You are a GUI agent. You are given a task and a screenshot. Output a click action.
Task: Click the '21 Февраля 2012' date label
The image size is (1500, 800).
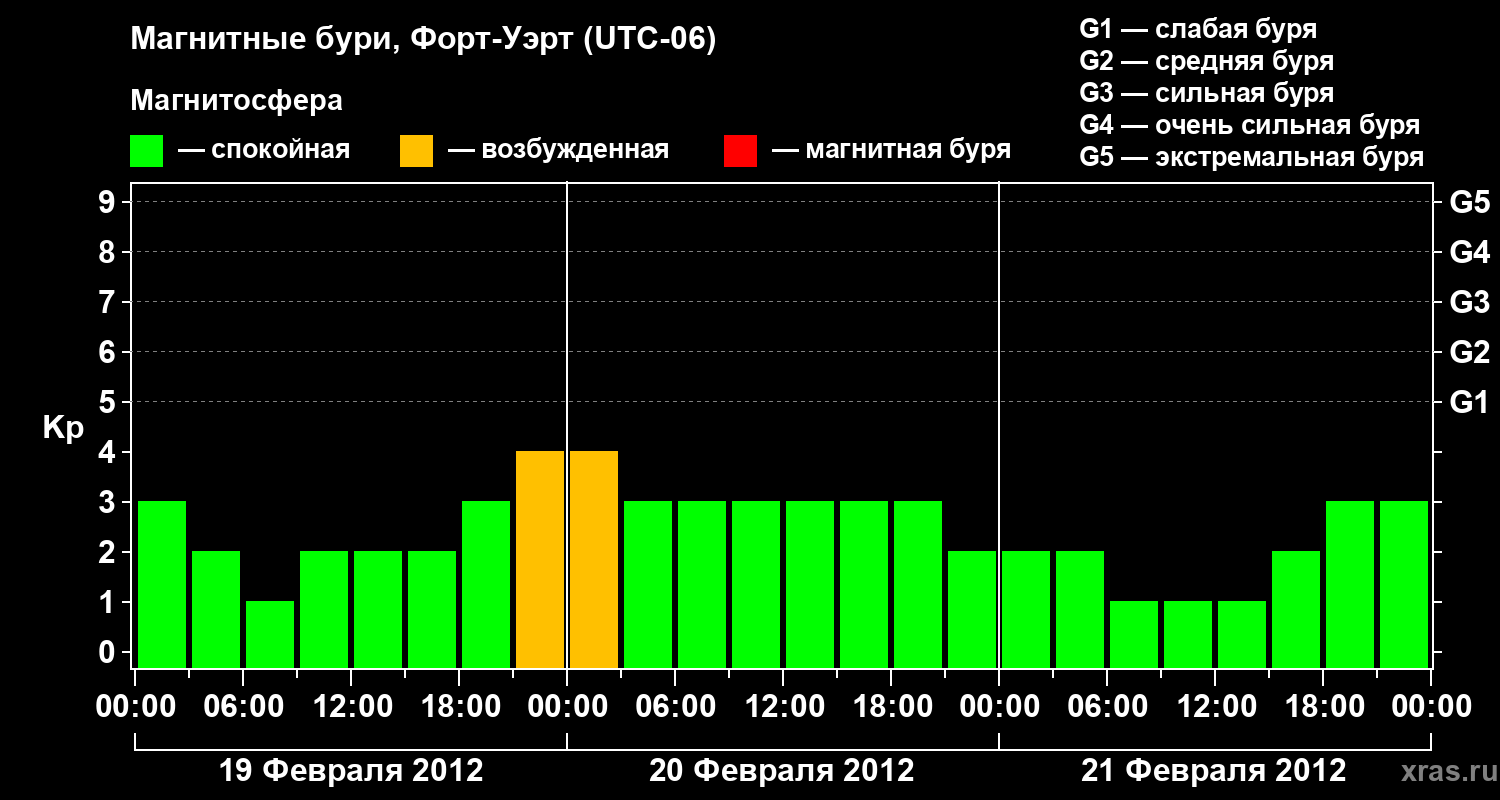(x=1214, y=771)
